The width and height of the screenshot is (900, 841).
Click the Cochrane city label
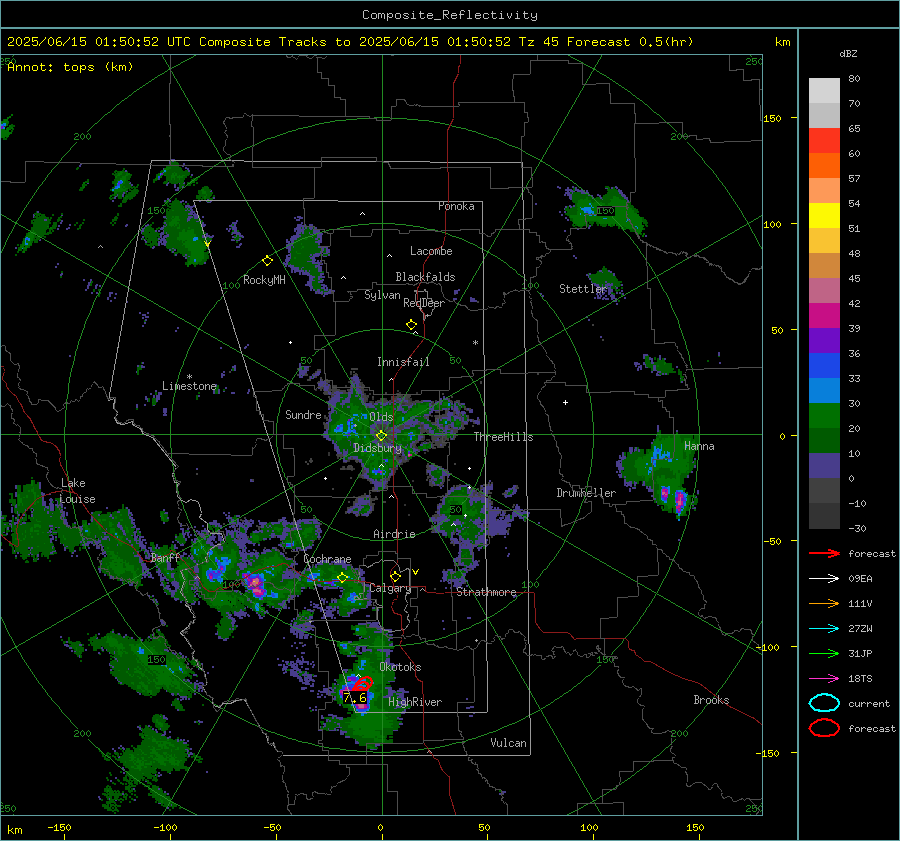tap(327, 559)
